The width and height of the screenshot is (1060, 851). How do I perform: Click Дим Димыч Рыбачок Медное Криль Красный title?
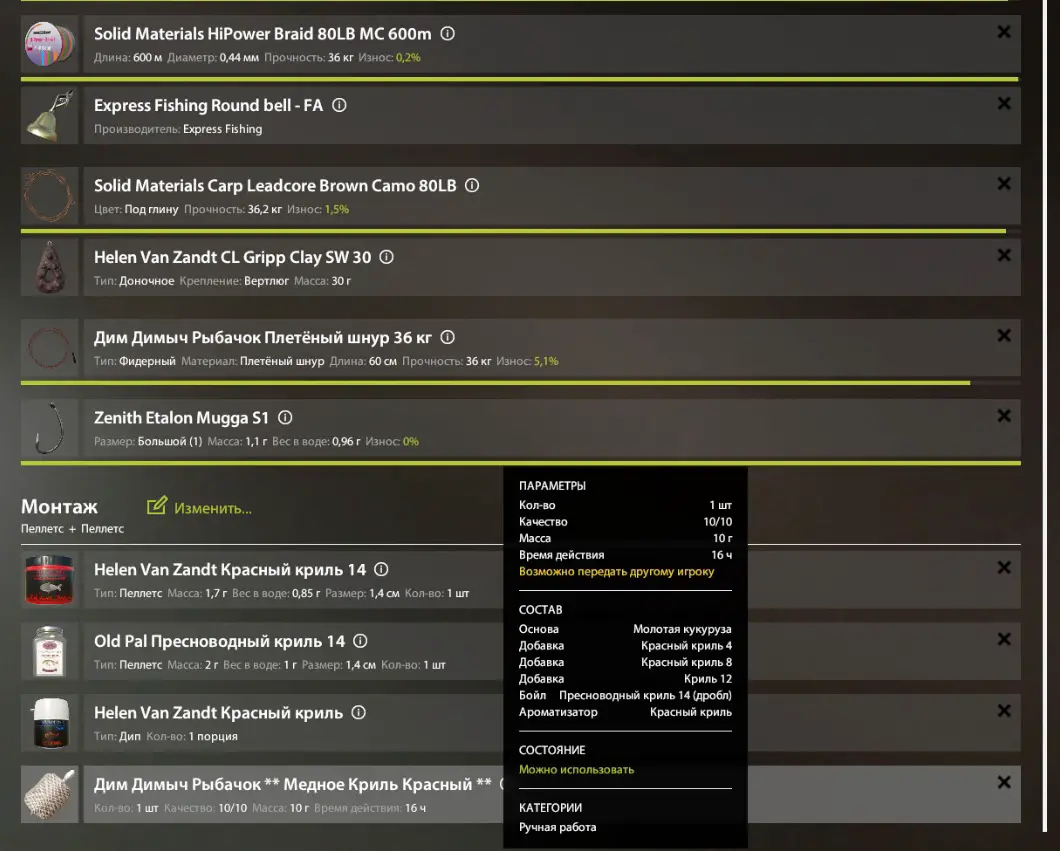(293, 785)
